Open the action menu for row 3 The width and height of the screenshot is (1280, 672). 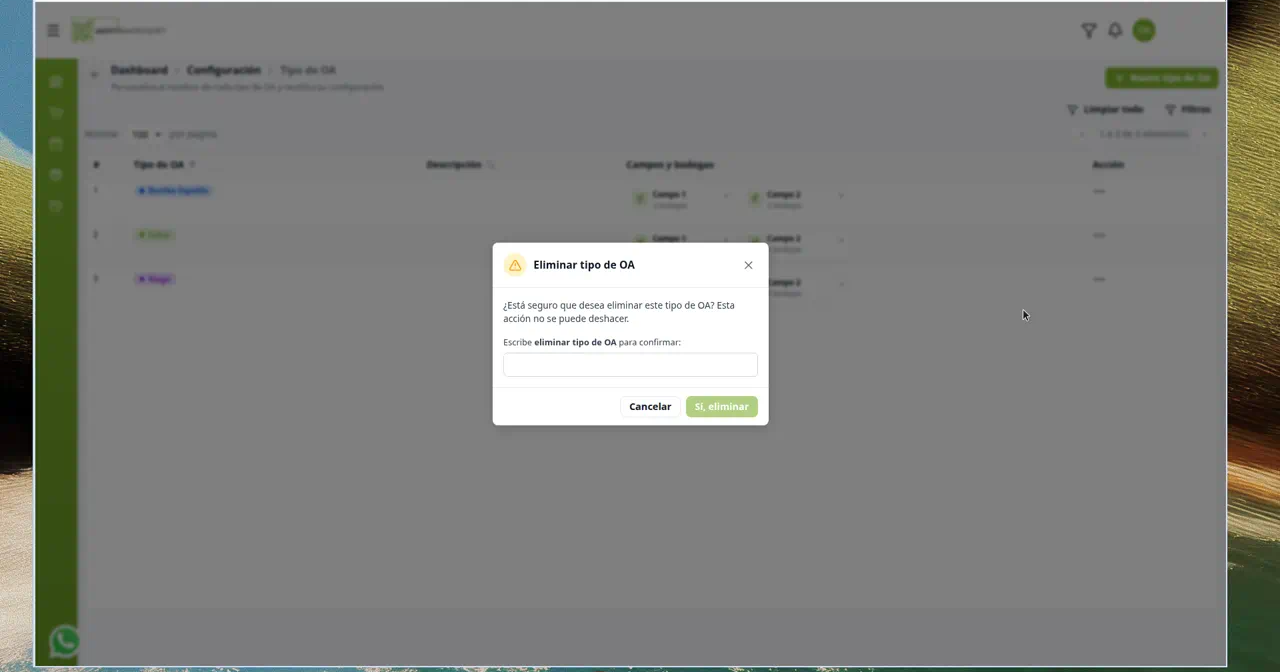pyautogui.click(x=1099, y=279)
